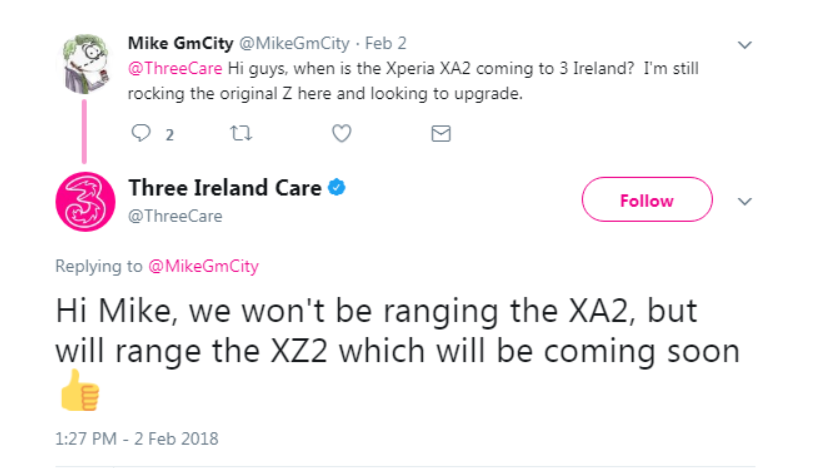
Task: Follow Three Ireland Care
Action: tap(646, 200)
